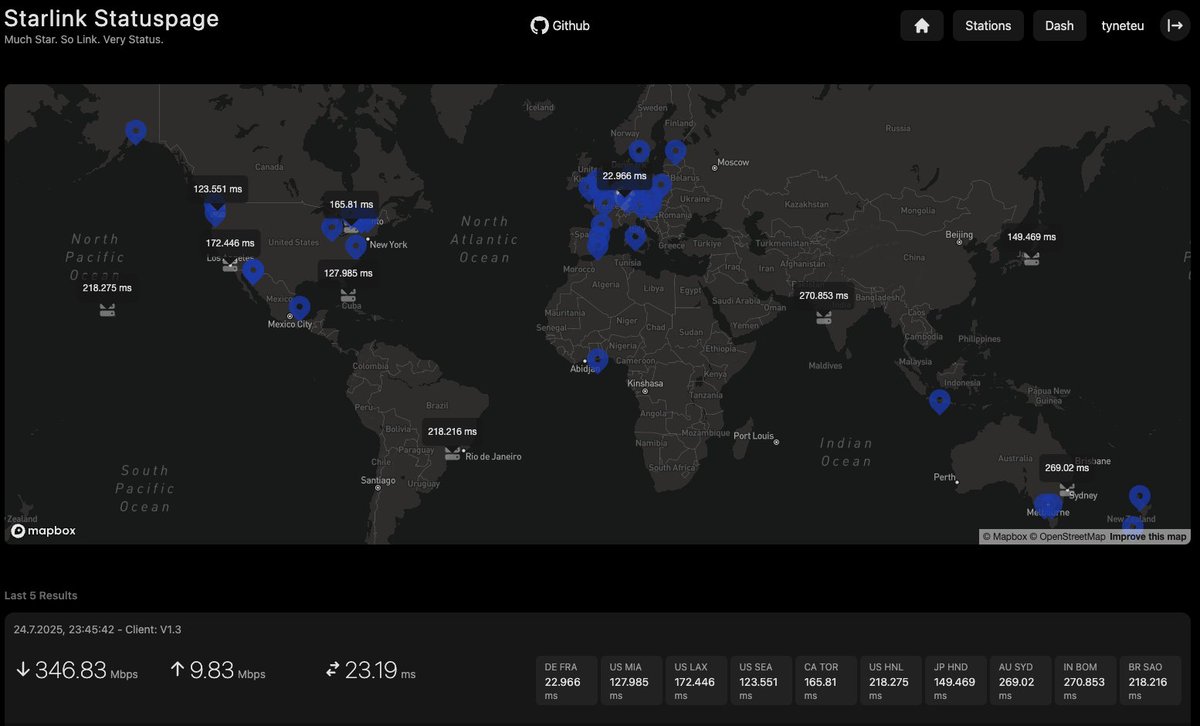
Task: Click the 22.966 ms map label
Action: (x=624, y=176)
